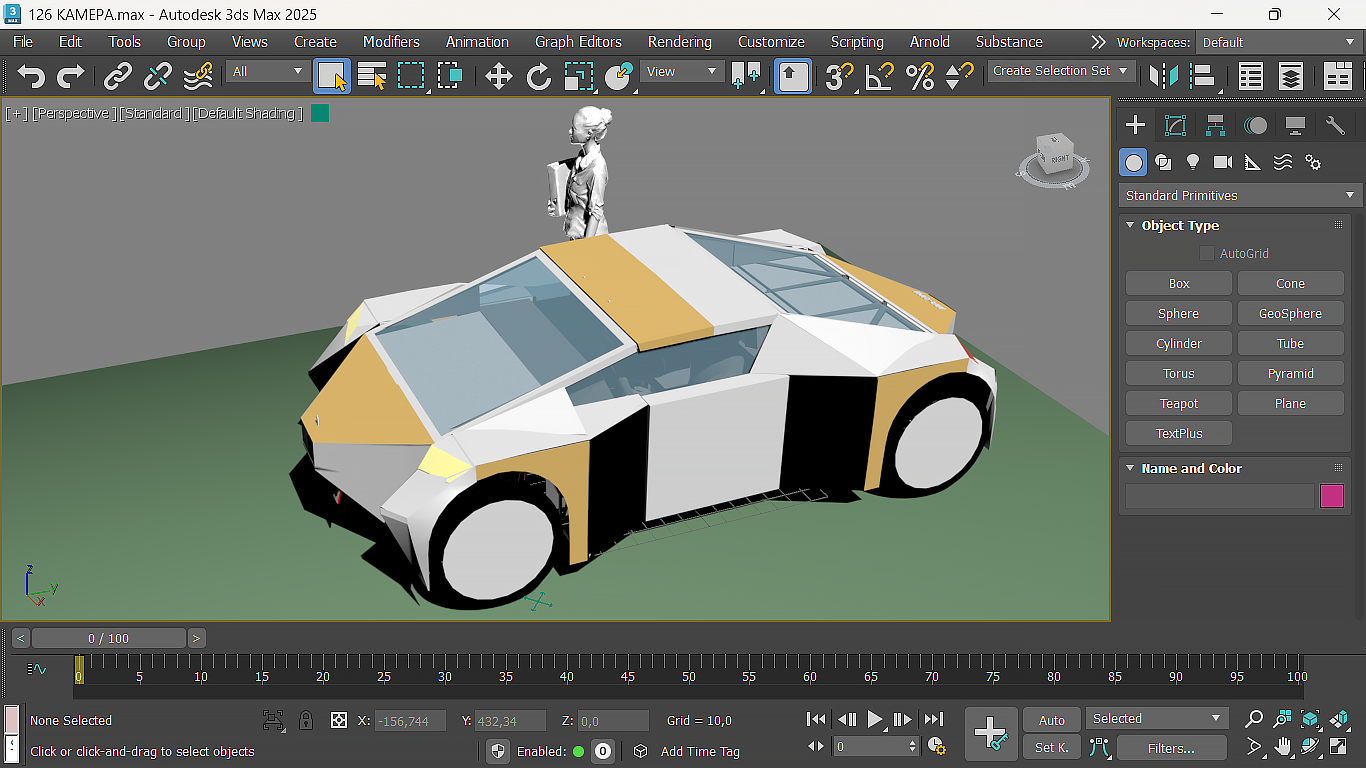Open the View reference coordinate dropdown
The height and width of the screenshot is (768, 1366).
[x=682, y=72]
